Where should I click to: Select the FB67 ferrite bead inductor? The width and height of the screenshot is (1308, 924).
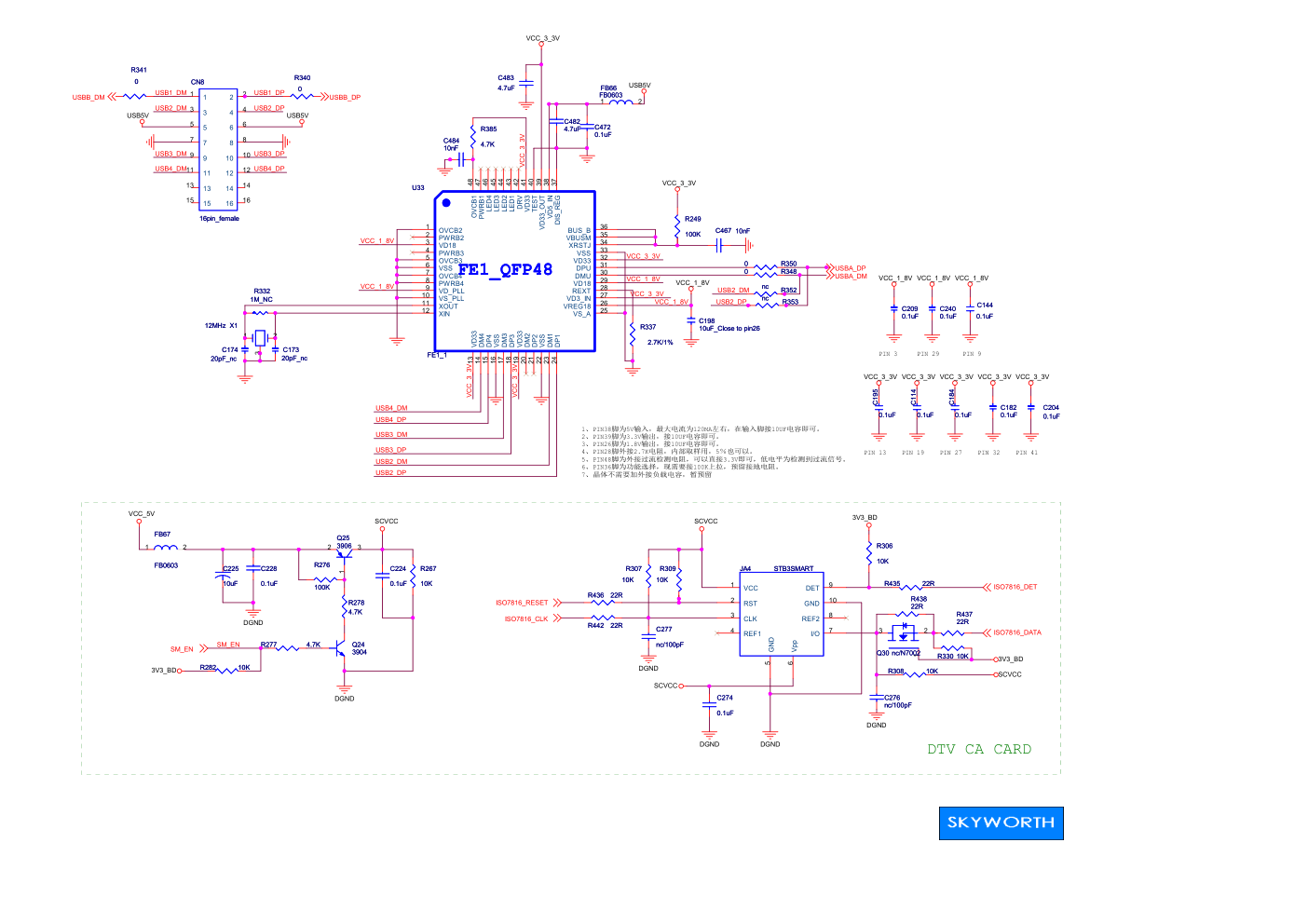[x=166, y=548]
